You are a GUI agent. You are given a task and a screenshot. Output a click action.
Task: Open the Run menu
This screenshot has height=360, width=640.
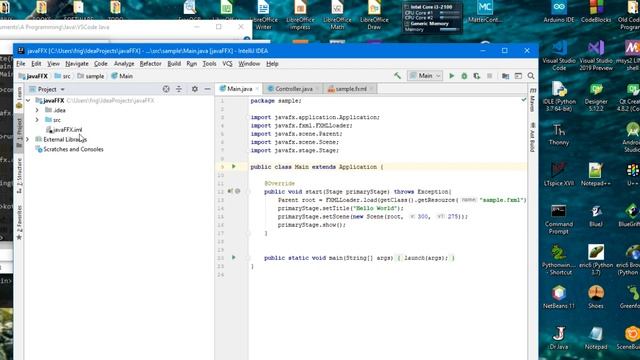click(191, 64)
